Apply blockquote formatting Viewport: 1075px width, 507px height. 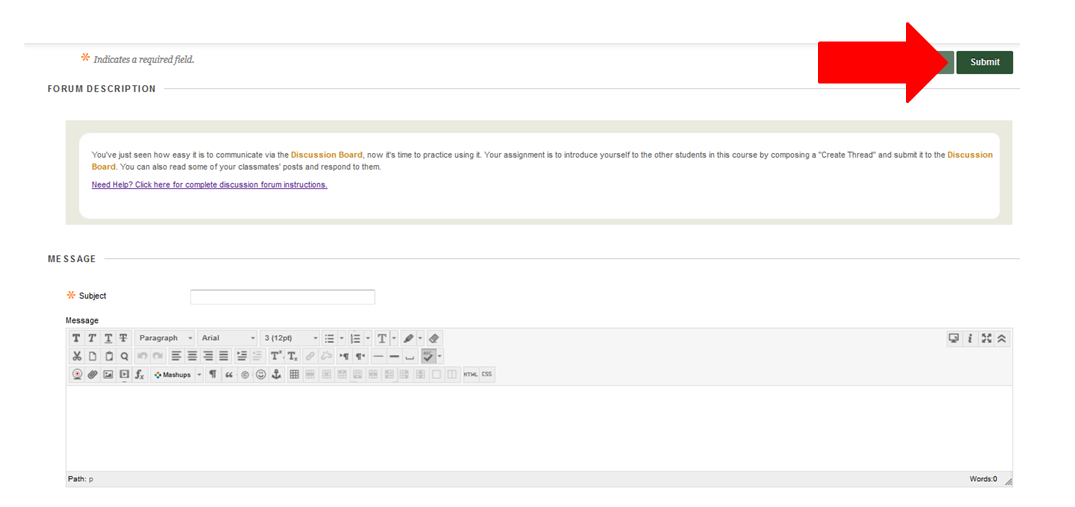(x=229, y=374)
